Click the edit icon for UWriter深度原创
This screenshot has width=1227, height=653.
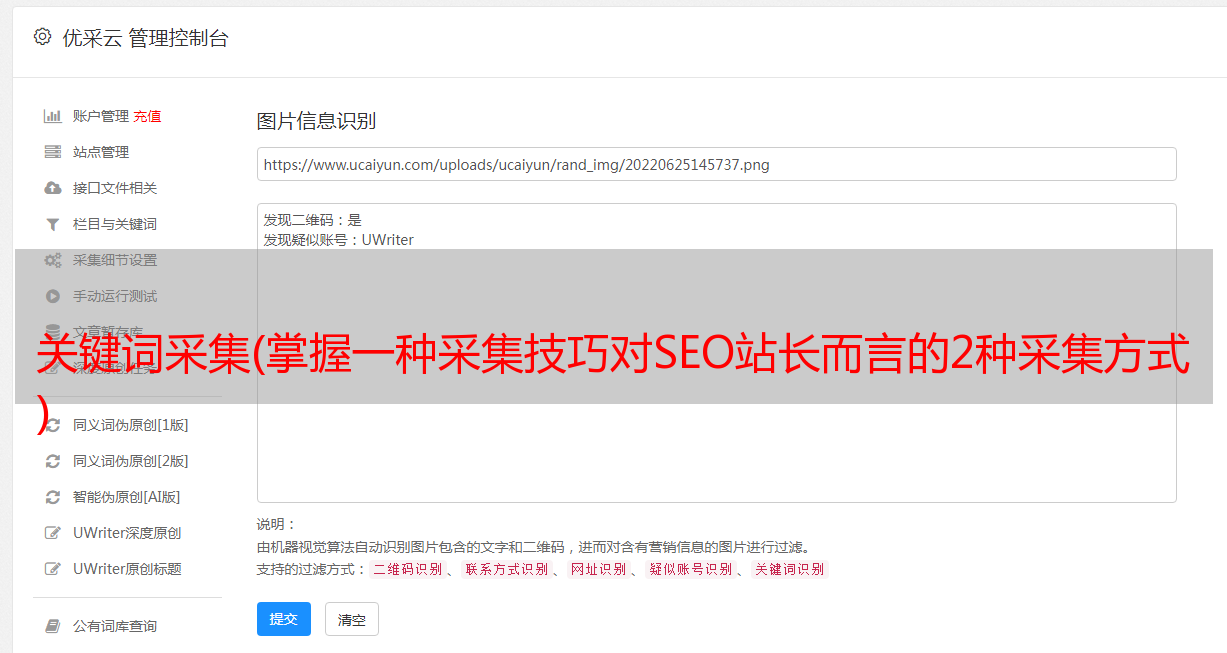53,533
